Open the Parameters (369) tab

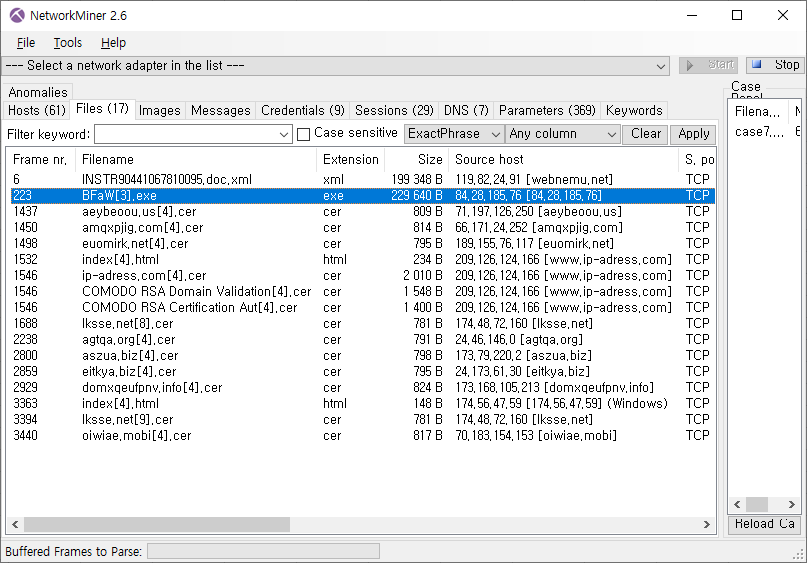click(547, 111)
